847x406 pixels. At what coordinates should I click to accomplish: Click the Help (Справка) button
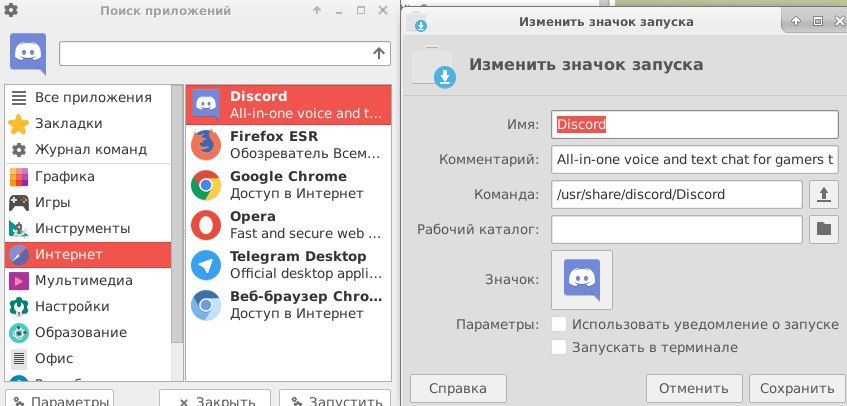pos(458,388)
